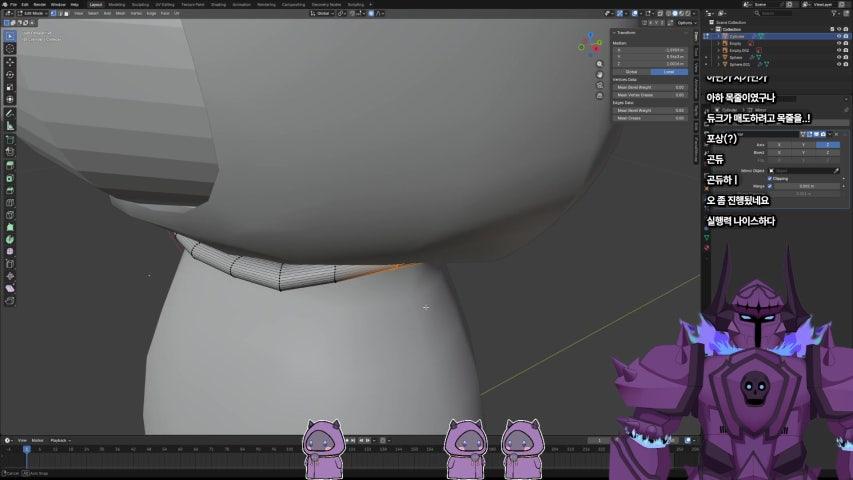Select the Move tool
This screenshot has width=853, height=480.
coord(10,62)
